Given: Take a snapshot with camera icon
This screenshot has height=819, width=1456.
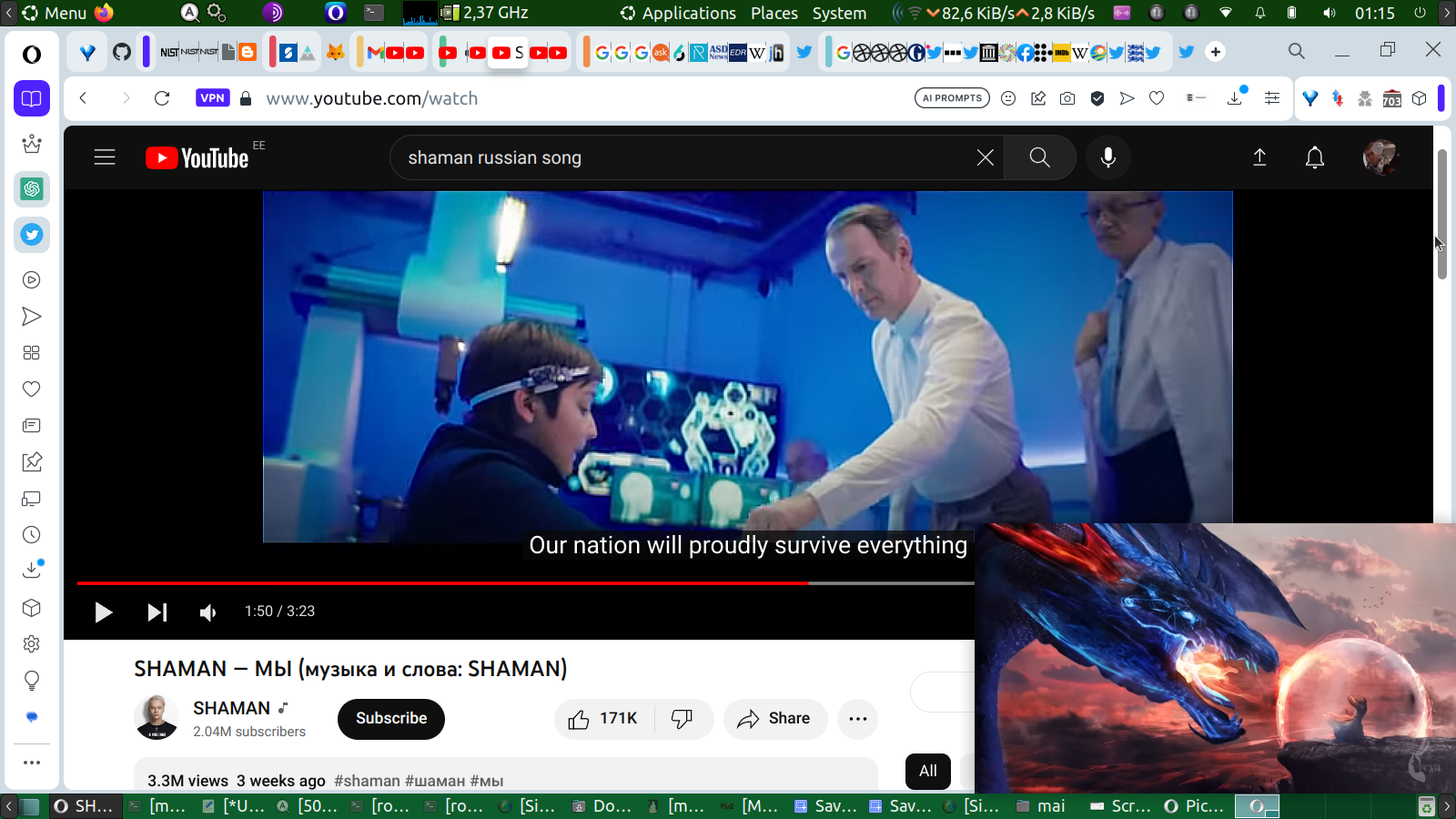Looking at the screenshot, I should (x=1067, y=98).
